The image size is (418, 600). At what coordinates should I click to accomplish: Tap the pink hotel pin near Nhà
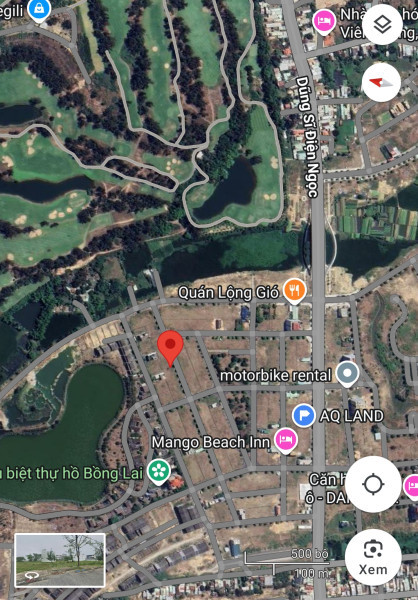325,22
